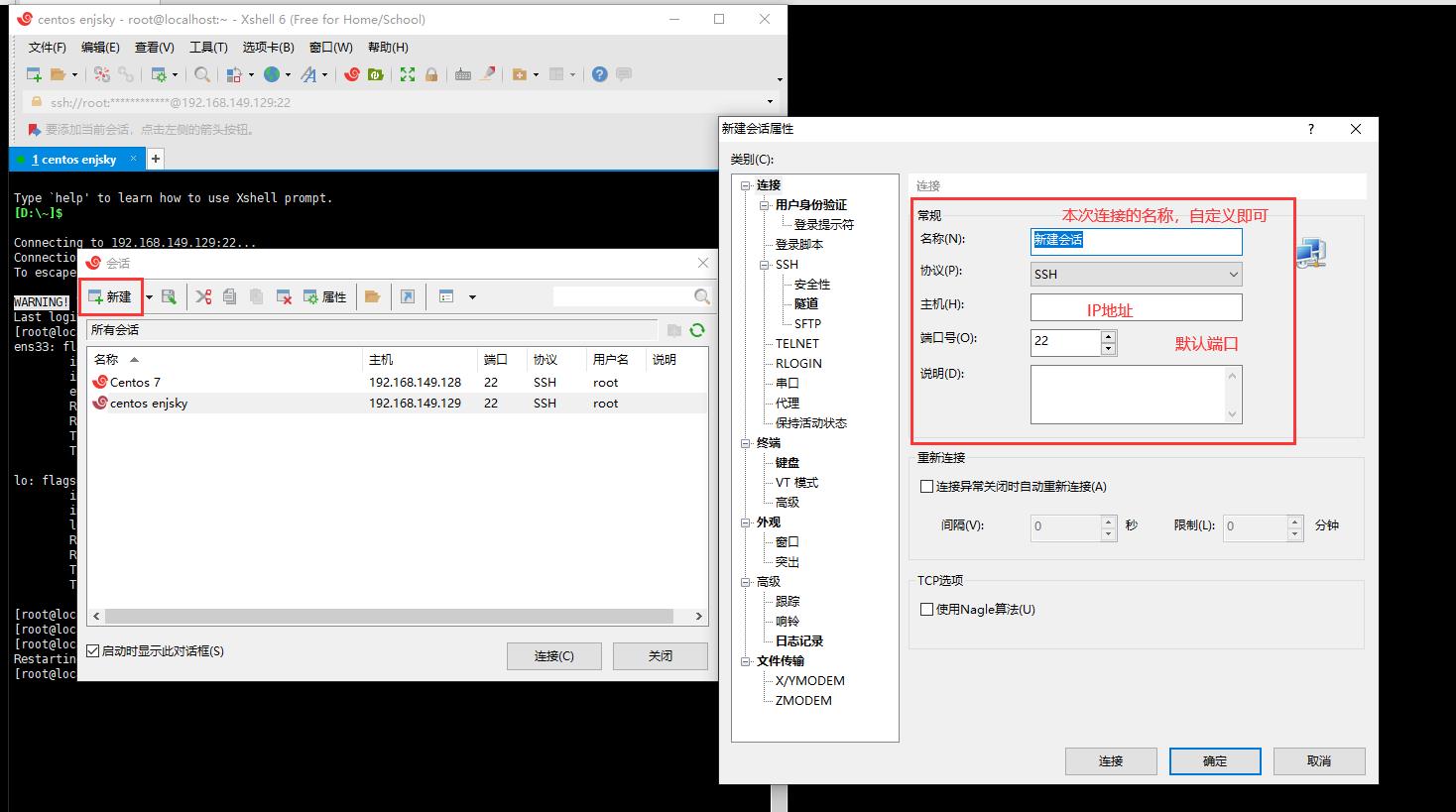Image resolution: width=1456 pixels, height=812 pixels.
Task: Click the red Disconnect icon in main toolbar
Action: (x=102, y=74)
